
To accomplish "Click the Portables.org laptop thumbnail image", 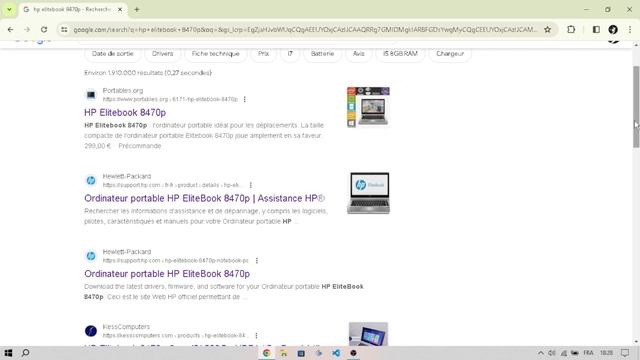I will click(368, 107).
